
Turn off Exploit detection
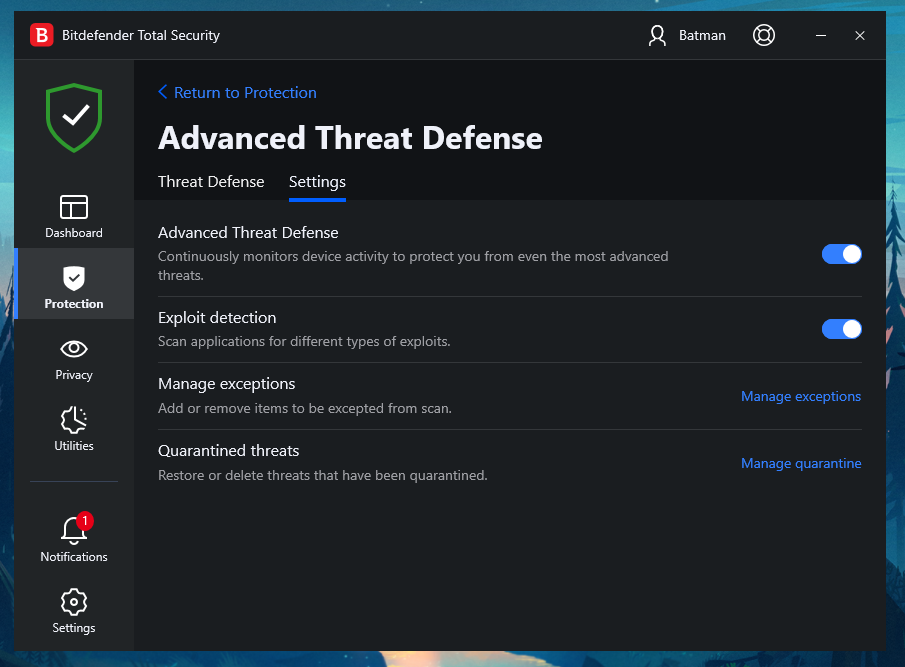click(841, 329)
